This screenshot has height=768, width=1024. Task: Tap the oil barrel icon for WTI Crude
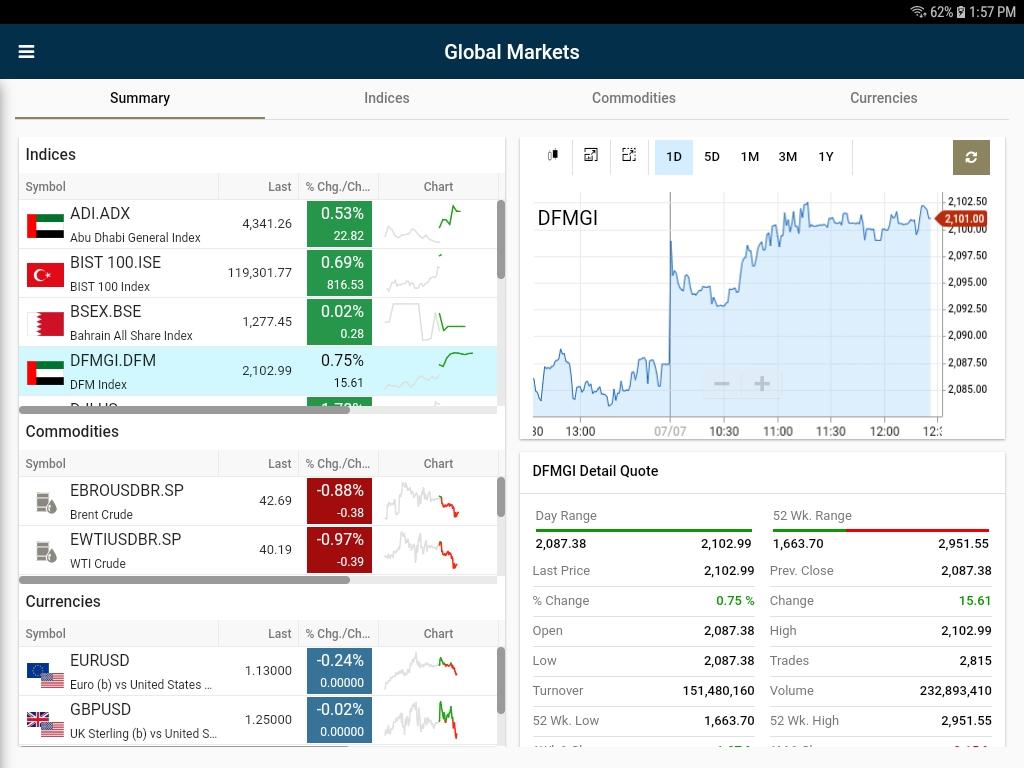pyautogui.click(x=46, y=552)
